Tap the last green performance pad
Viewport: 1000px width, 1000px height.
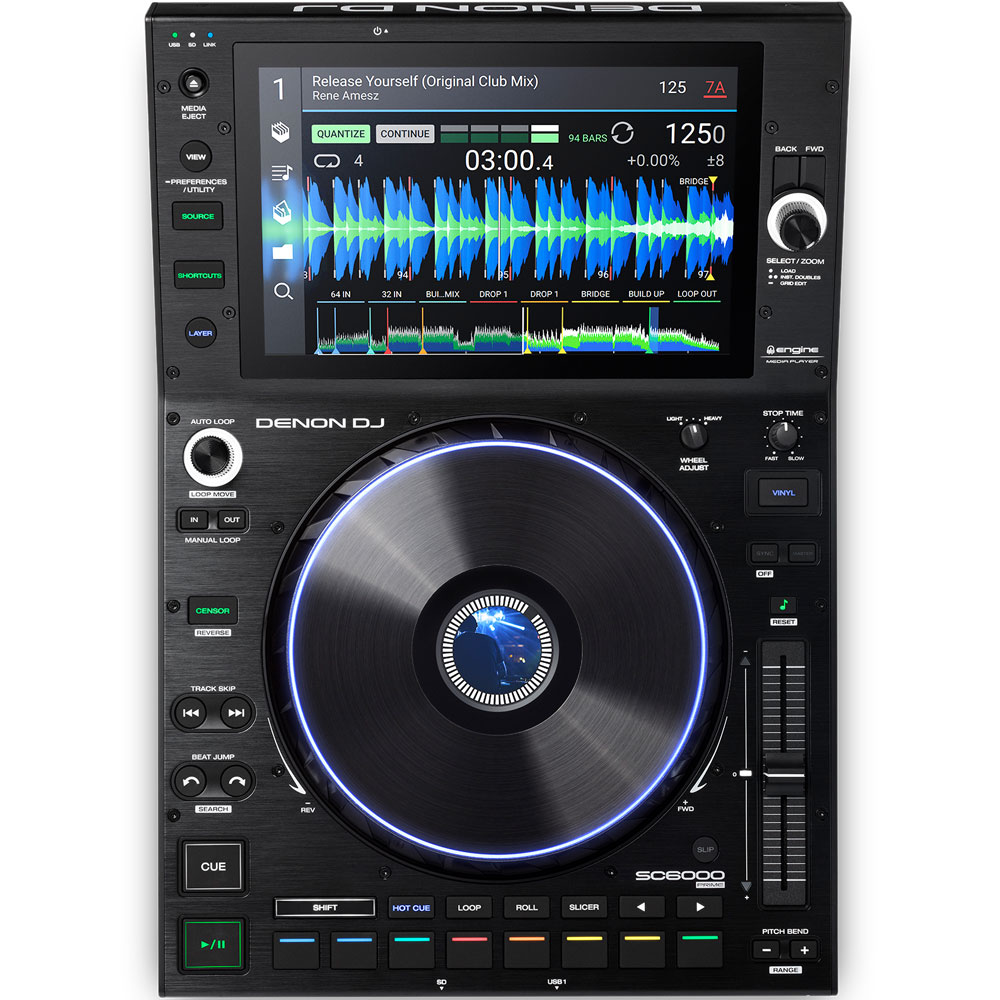[700, 950]
